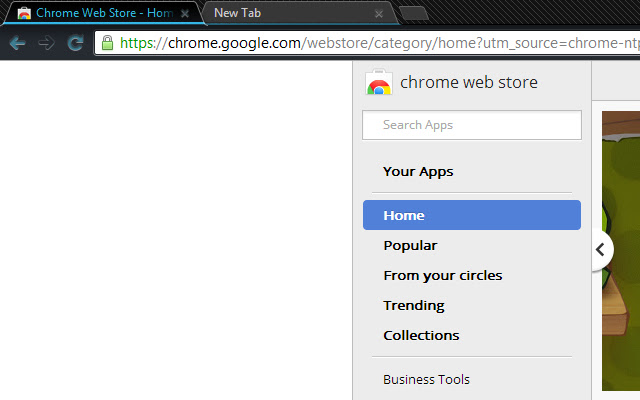Click the green HTTPS lock icon
The width and height of the screenshot is (640, 400).
107,43
